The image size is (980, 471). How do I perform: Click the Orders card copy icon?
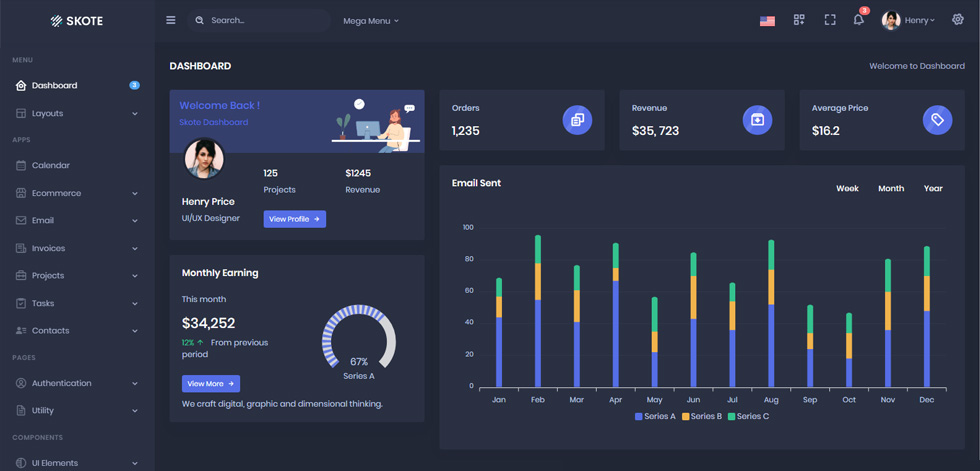tap(577, 120)
